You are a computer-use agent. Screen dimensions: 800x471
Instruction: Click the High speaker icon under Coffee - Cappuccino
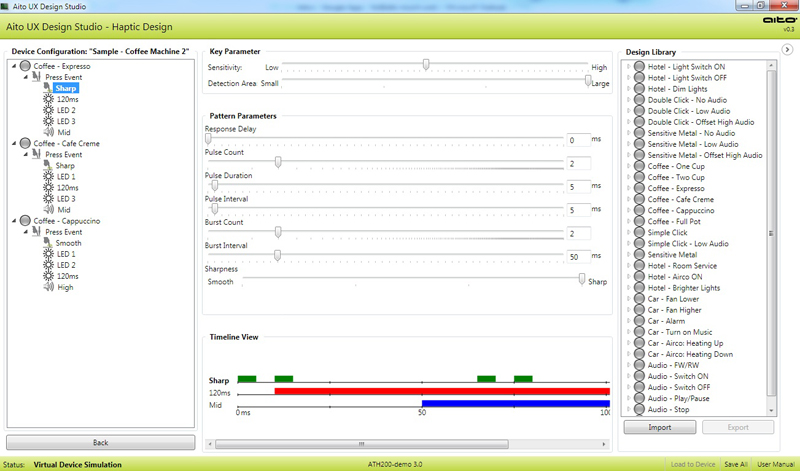[48, 287]
